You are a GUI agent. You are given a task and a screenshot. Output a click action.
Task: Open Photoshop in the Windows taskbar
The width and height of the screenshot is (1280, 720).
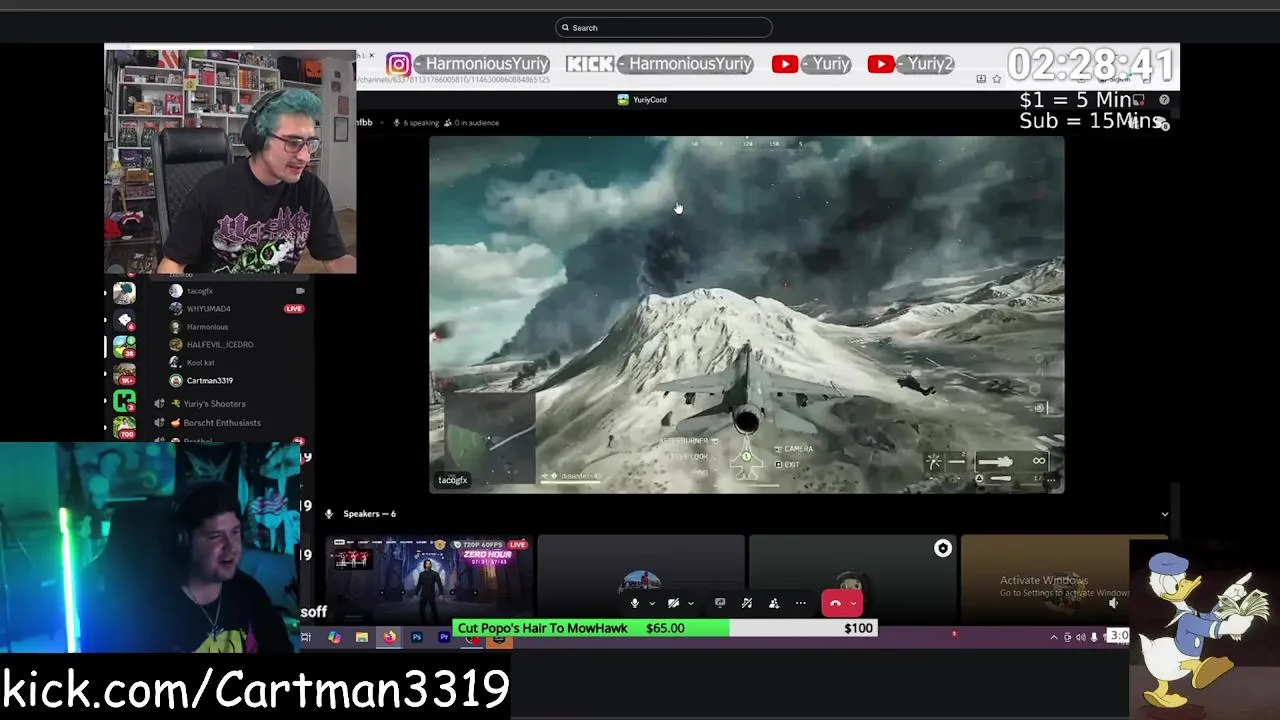point(416,637)
